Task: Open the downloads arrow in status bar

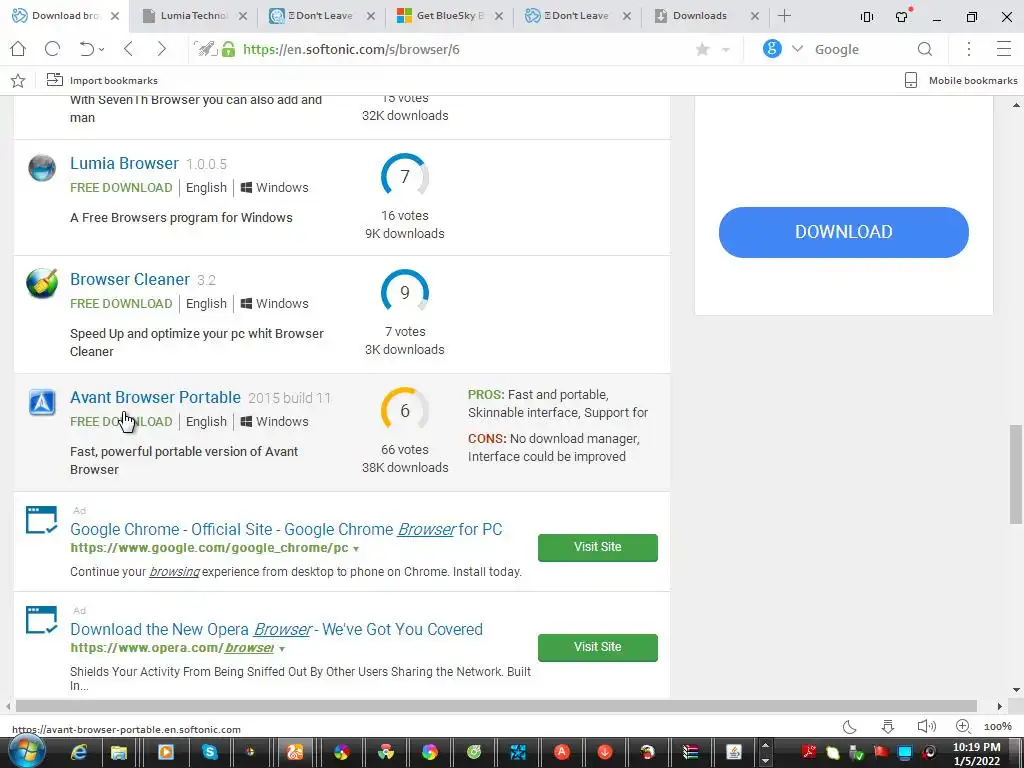Action: coord(888,726)
